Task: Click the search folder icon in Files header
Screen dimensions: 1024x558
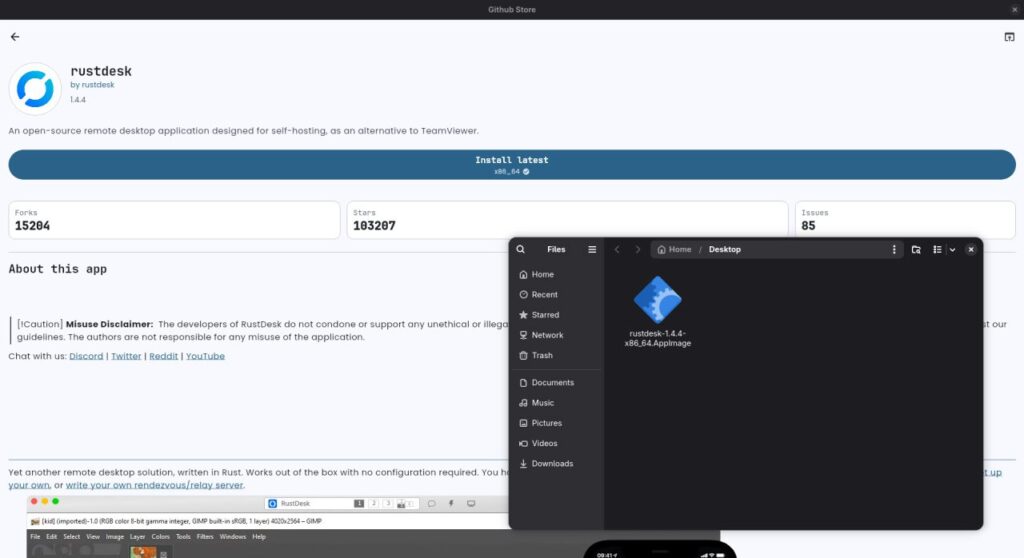Action: 916,249
